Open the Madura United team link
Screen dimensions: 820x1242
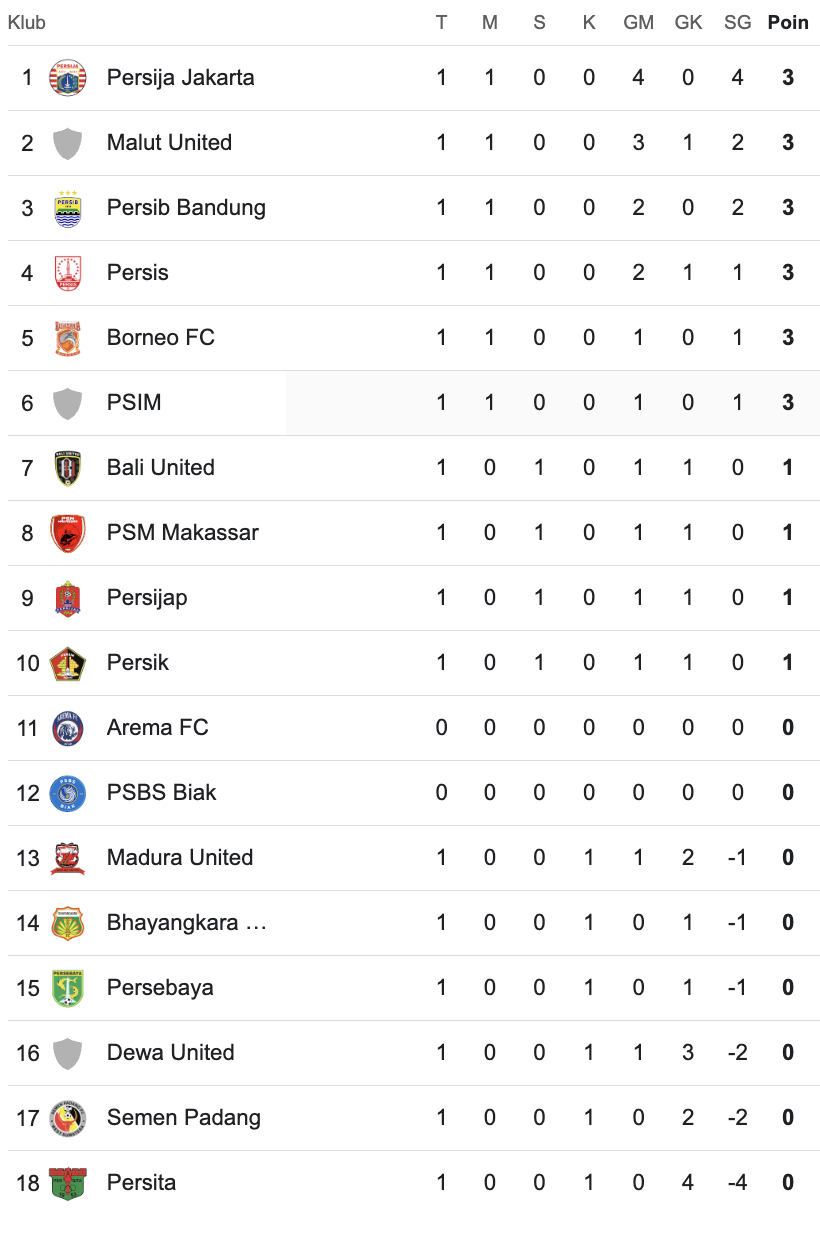(180, 857)
